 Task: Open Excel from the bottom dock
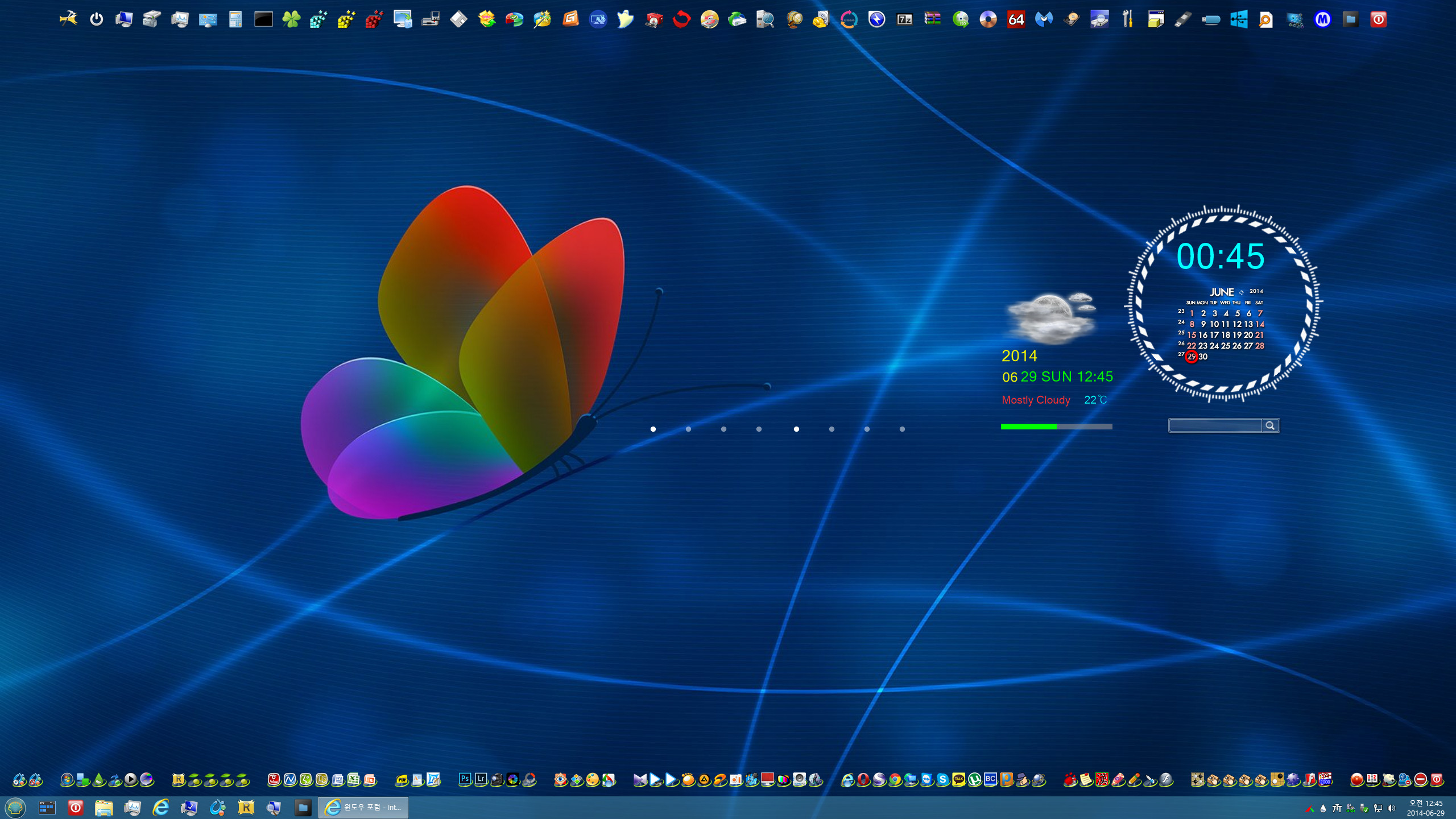(354, 779)
